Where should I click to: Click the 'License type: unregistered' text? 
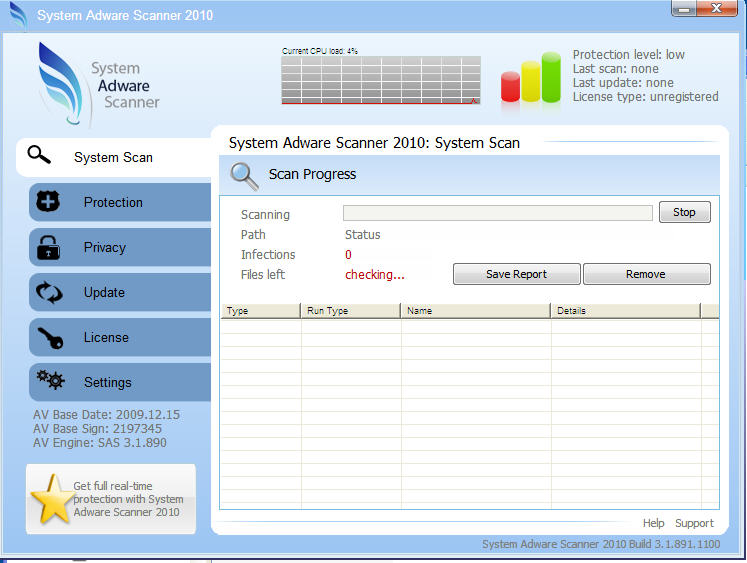[645, 97]
